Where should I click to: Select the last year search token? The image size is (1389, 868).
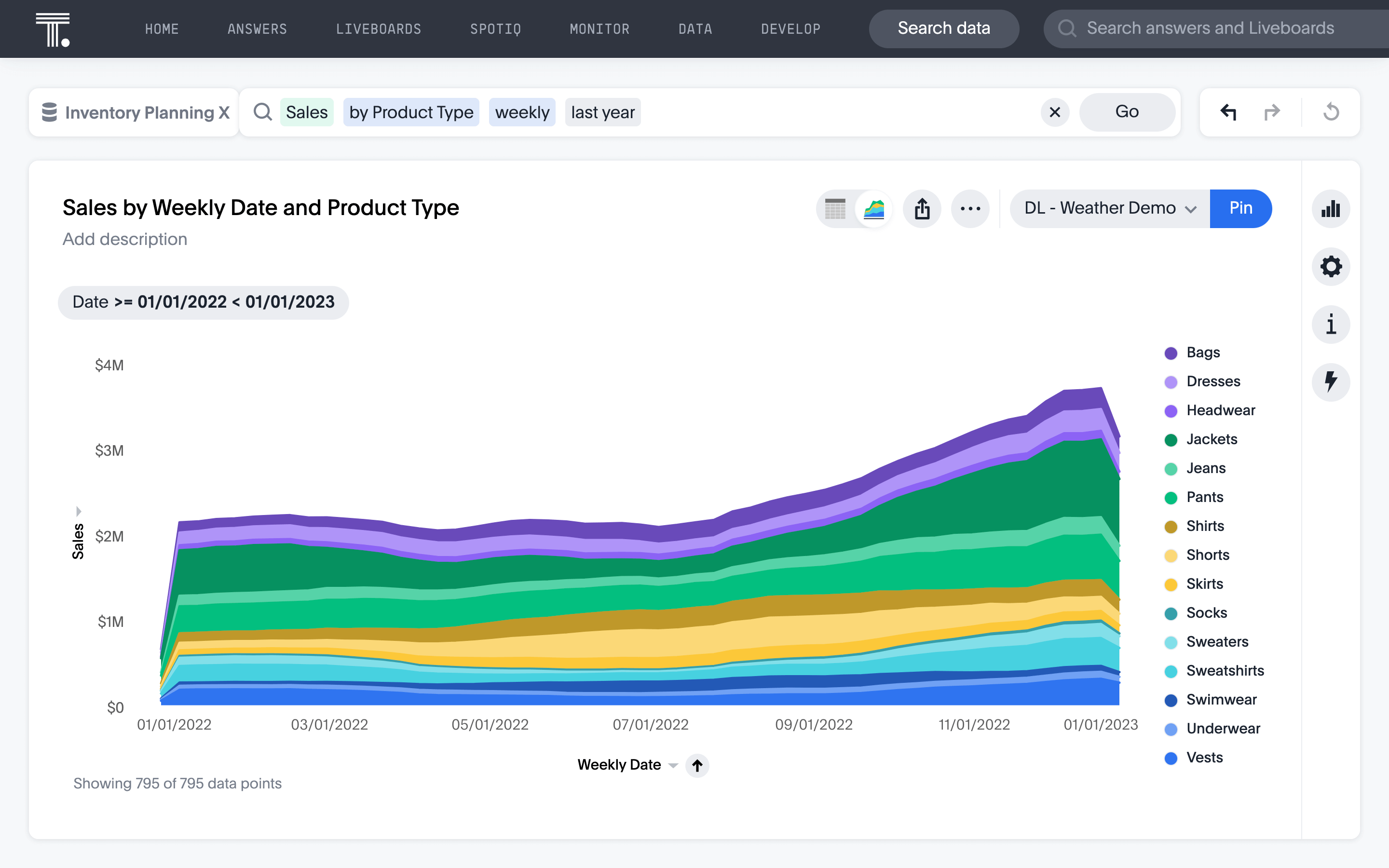point(603,112)
